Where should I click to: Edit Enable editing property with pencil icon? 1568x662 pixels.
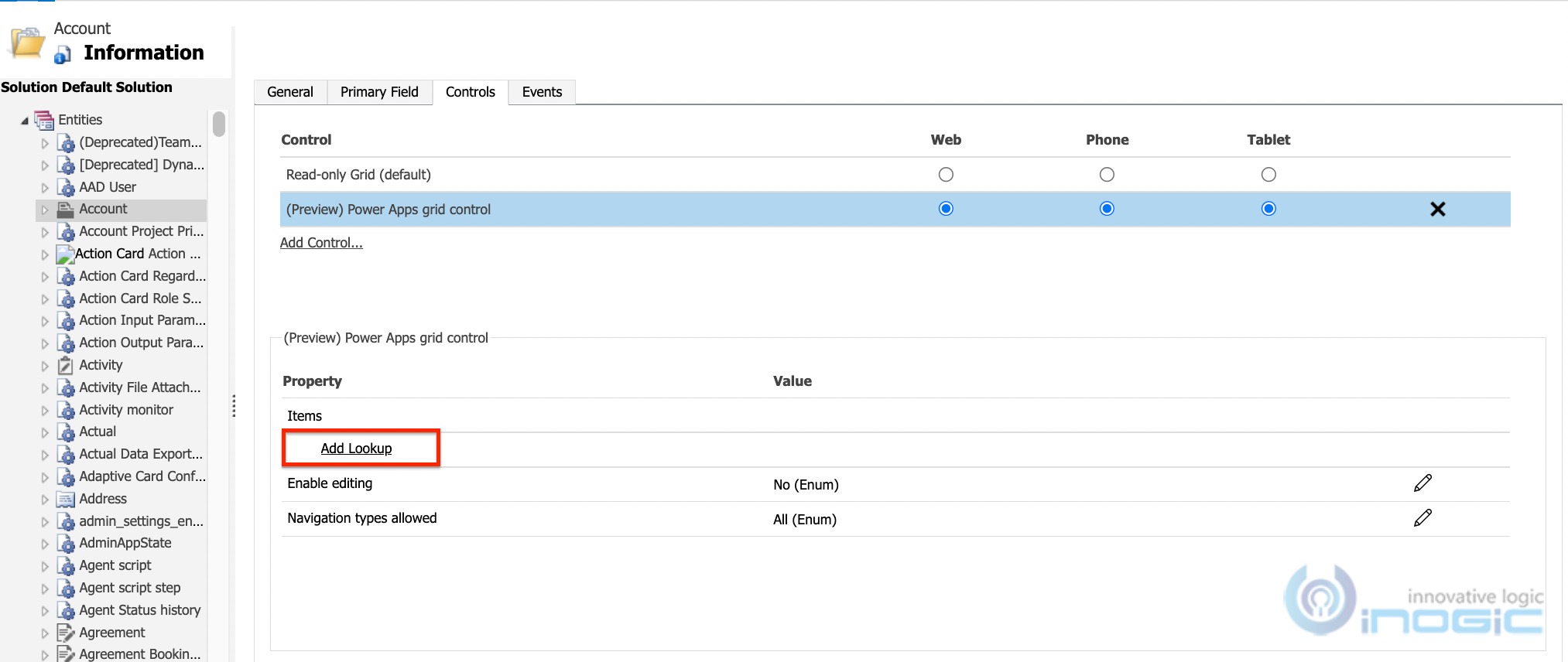click(x=1422, y=483)
